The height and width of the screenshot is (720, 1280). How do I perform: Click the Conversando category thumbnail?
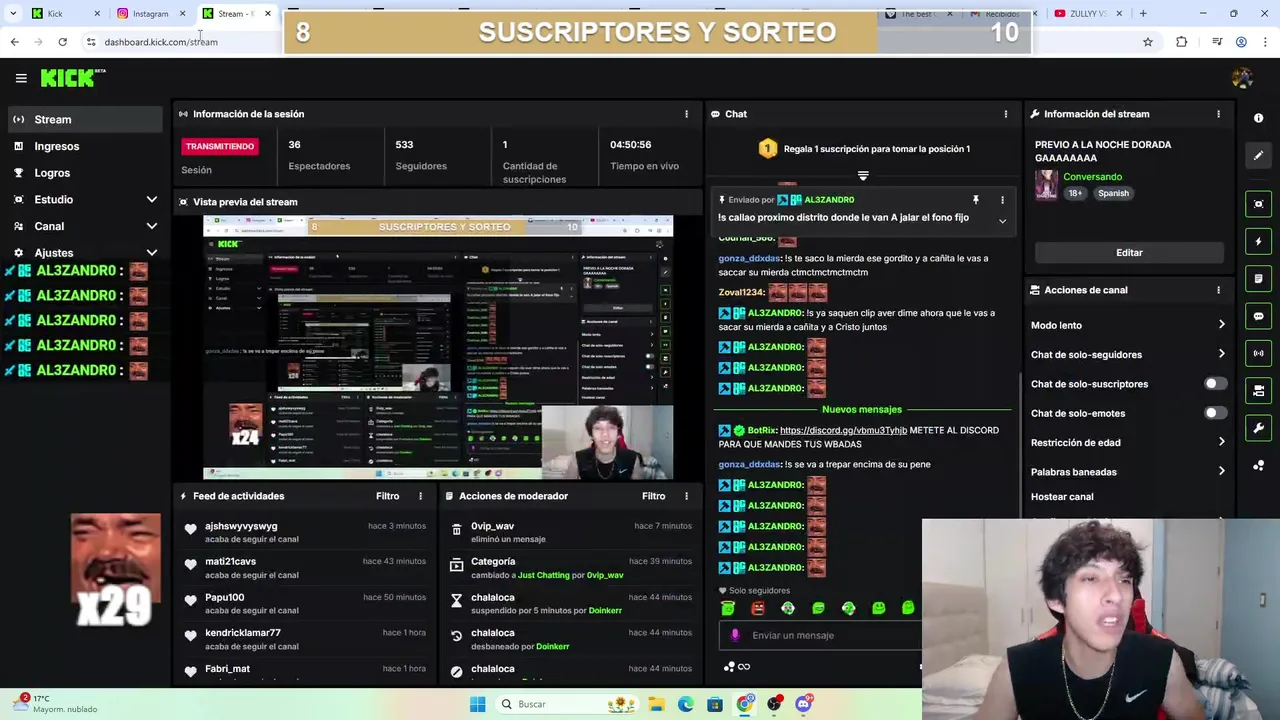[1046, 185]
